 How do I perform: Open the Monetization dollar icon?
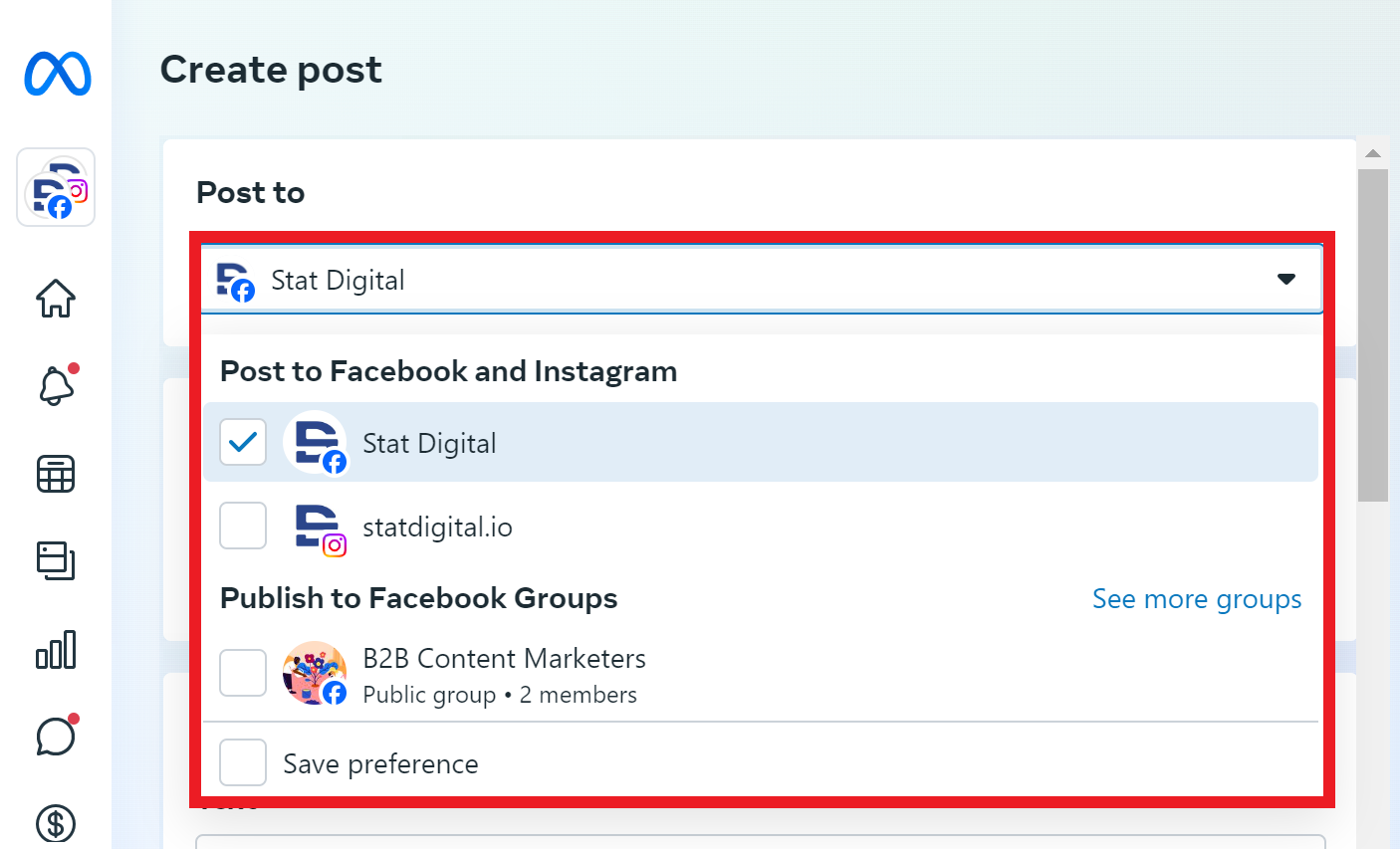pyautogui.click(x=56, y=824)
